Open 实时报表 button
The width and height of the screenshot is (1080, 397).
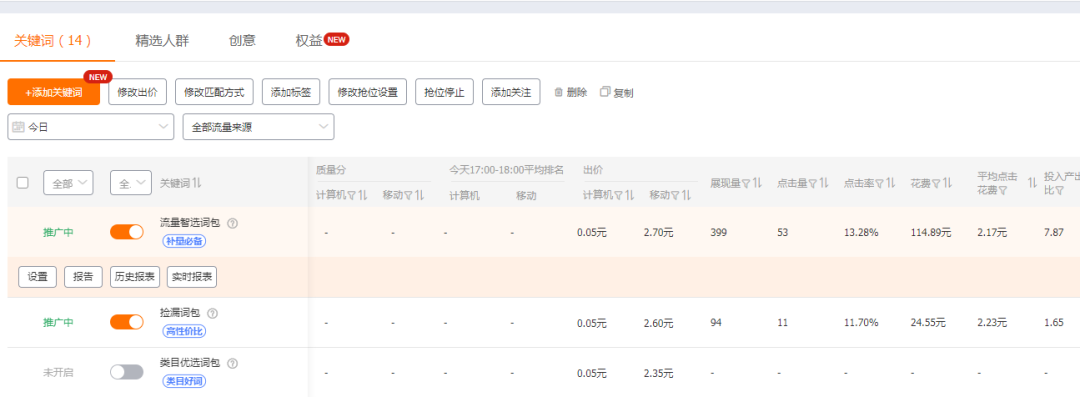tap(191, 277)
